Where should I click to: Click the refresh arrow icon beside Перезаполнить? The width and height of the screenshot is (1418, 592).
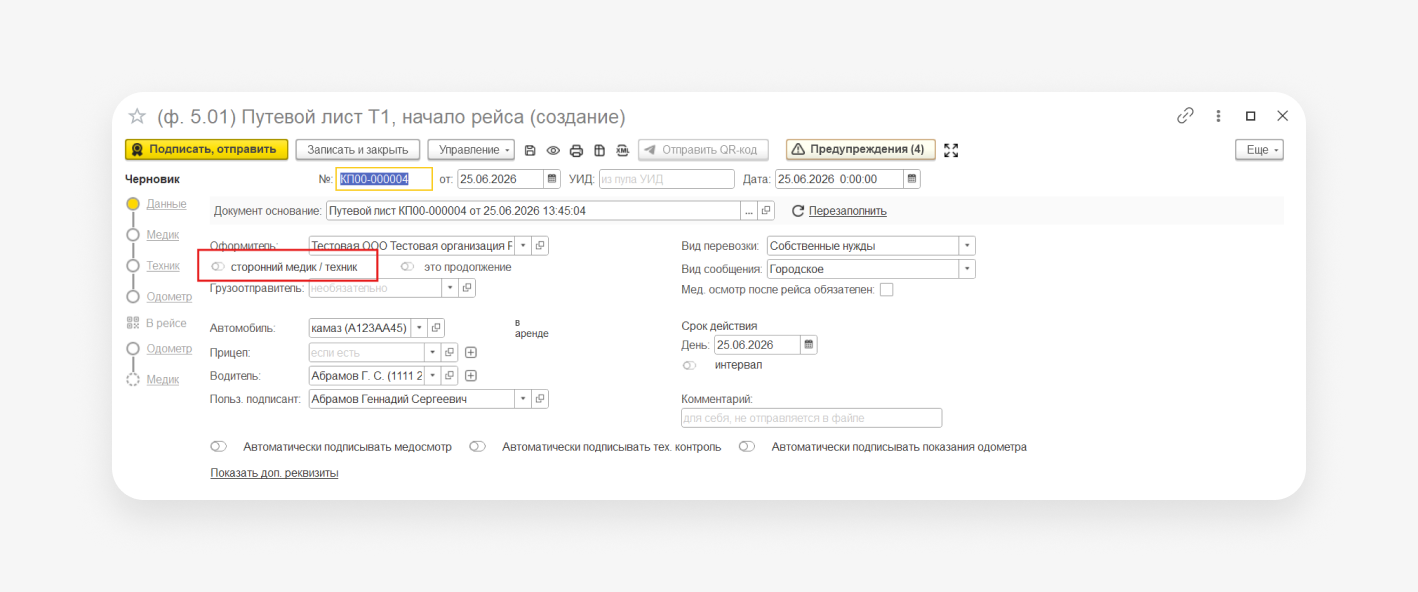(798, 211)
